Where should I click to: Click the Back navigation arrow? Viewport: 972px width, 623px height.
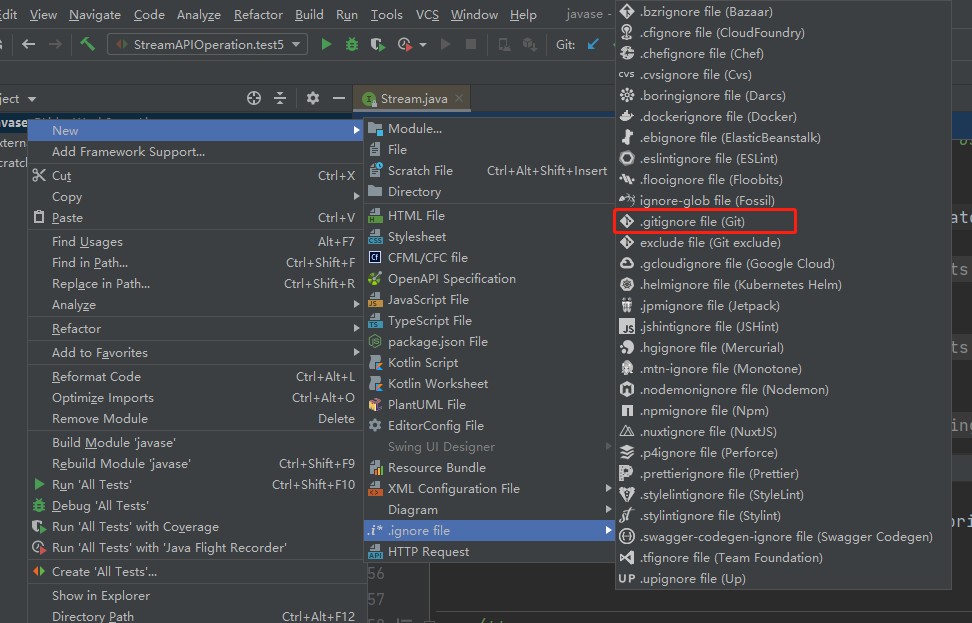tap(29, 44)
